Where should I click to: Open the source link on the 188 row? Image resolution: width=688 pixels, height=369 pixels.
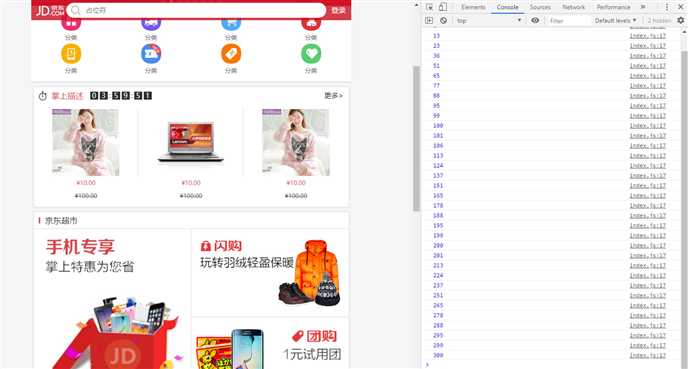pos(648,215)
